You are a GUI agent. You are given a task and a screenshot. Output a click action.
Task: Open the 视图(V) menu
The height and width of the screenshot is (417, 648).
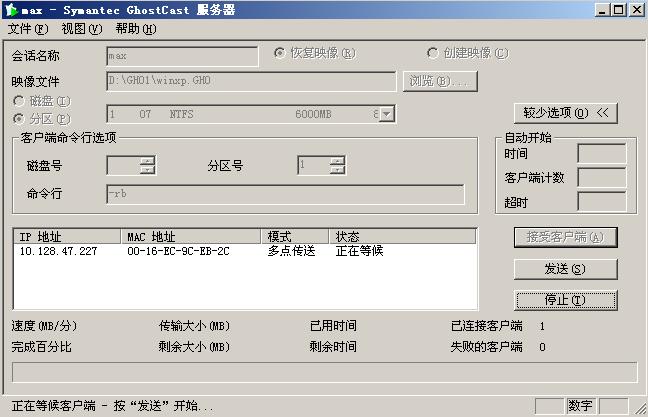pos(82,29)
